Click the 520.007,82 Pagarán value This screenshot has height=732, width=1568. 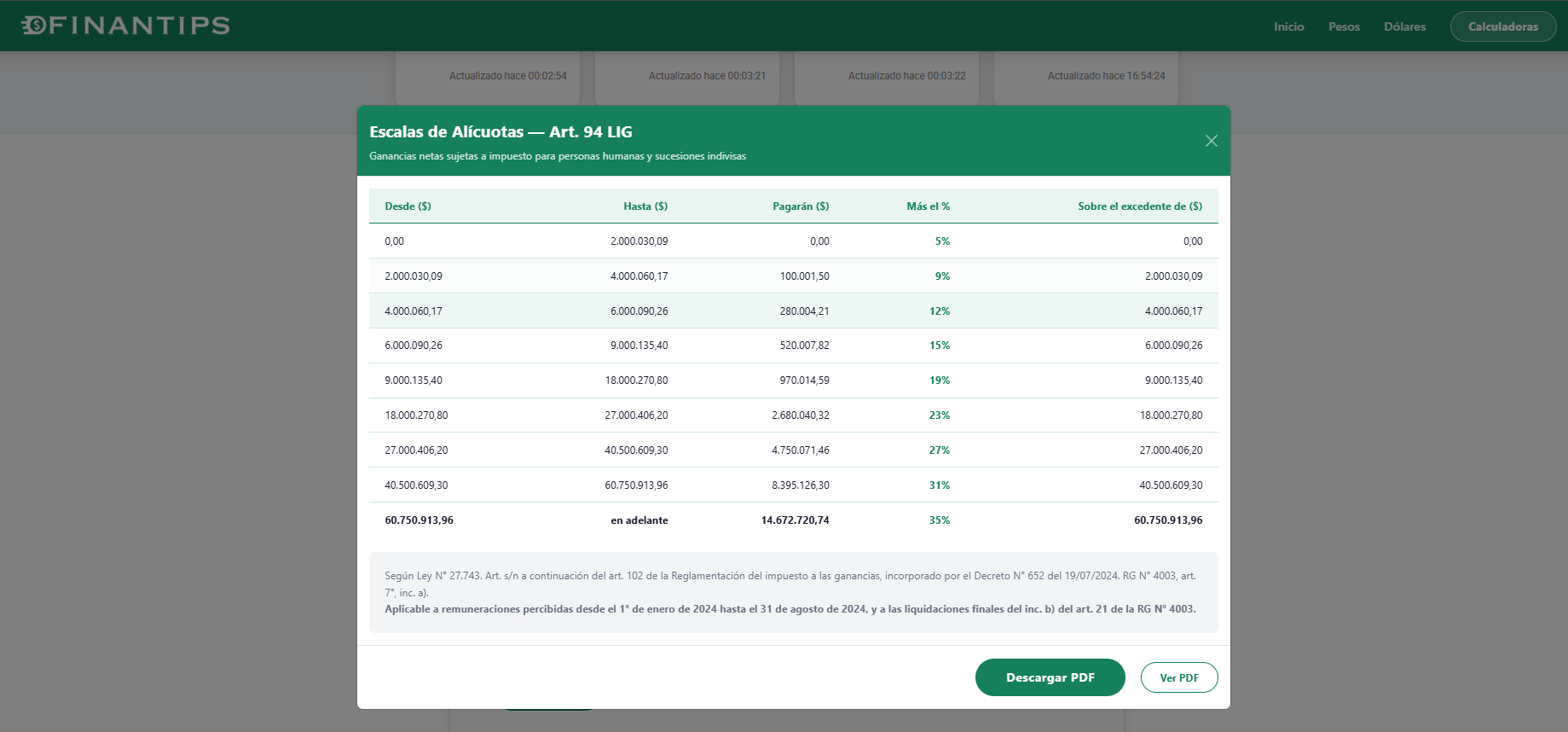(804, 346)
